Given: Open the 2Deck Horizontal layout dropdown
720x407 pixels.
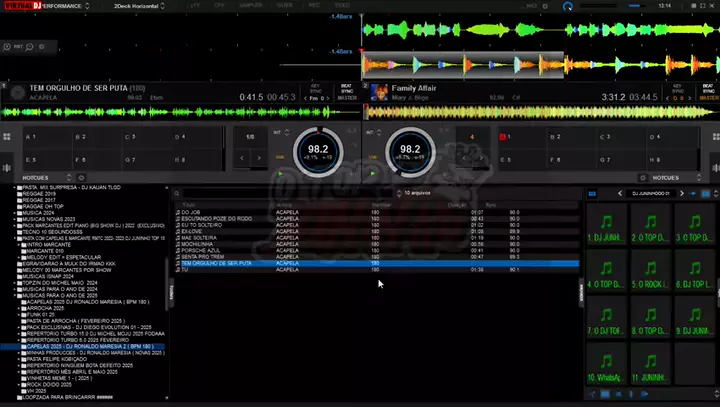Looking at the screenshot, I should (x=139, y=6).
